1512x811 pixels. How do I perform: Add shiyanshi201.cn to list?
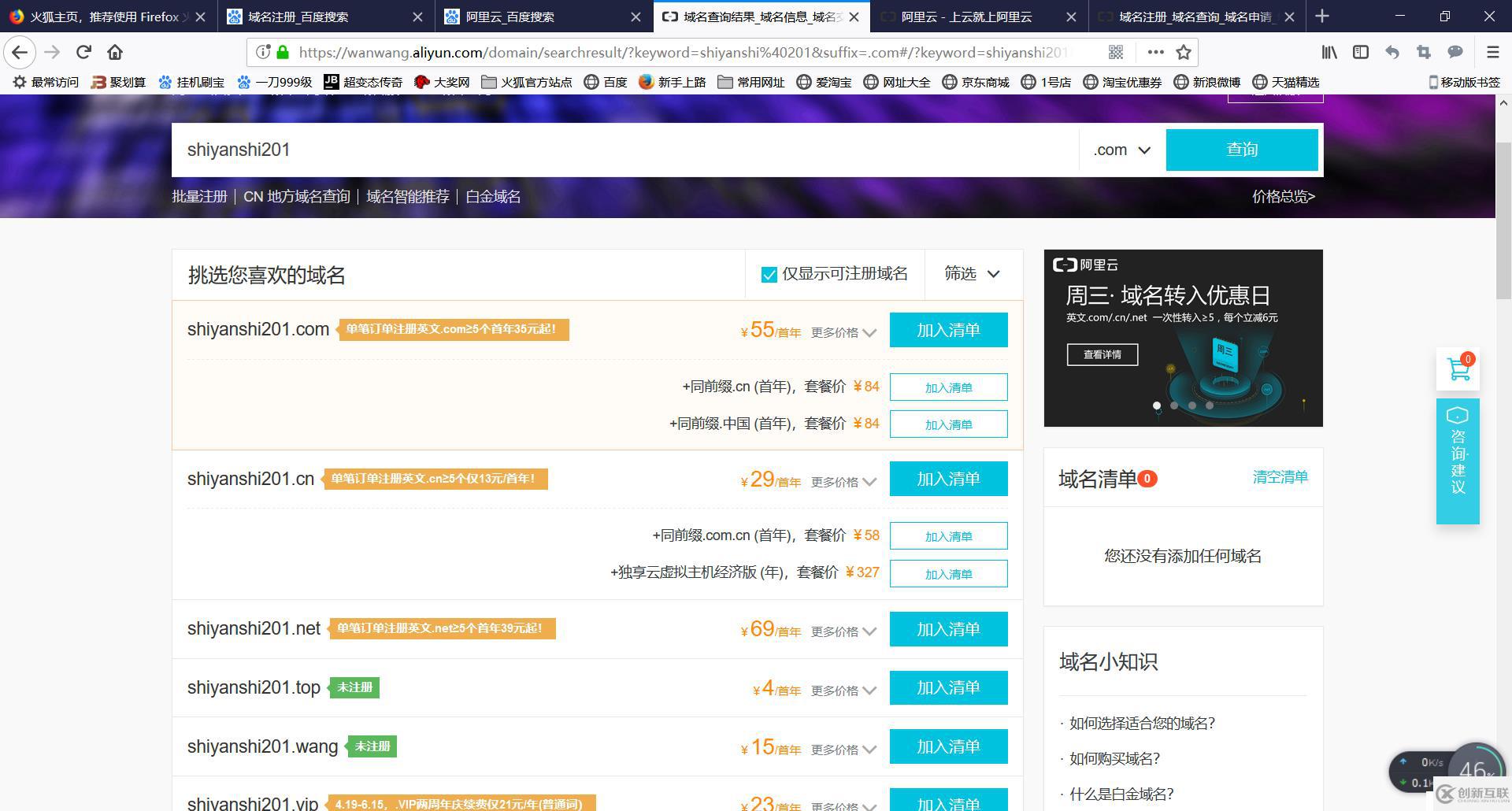point(948,479)
